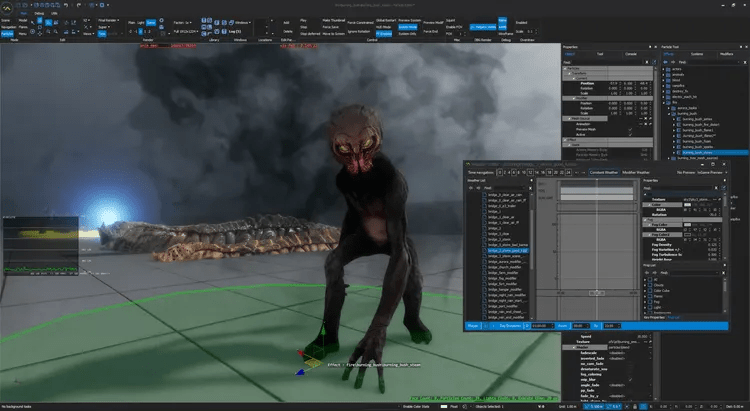Pin the Particle Tool panel with its pin icon
The height and width of the screenshot is (411, 750).
741,47
